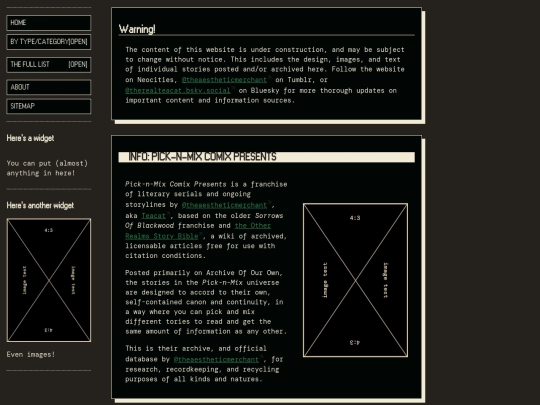Screen dimensions: 540x405
Task: Click the large 4:3 placeholder image in info panel
Action: coord(355,280)
